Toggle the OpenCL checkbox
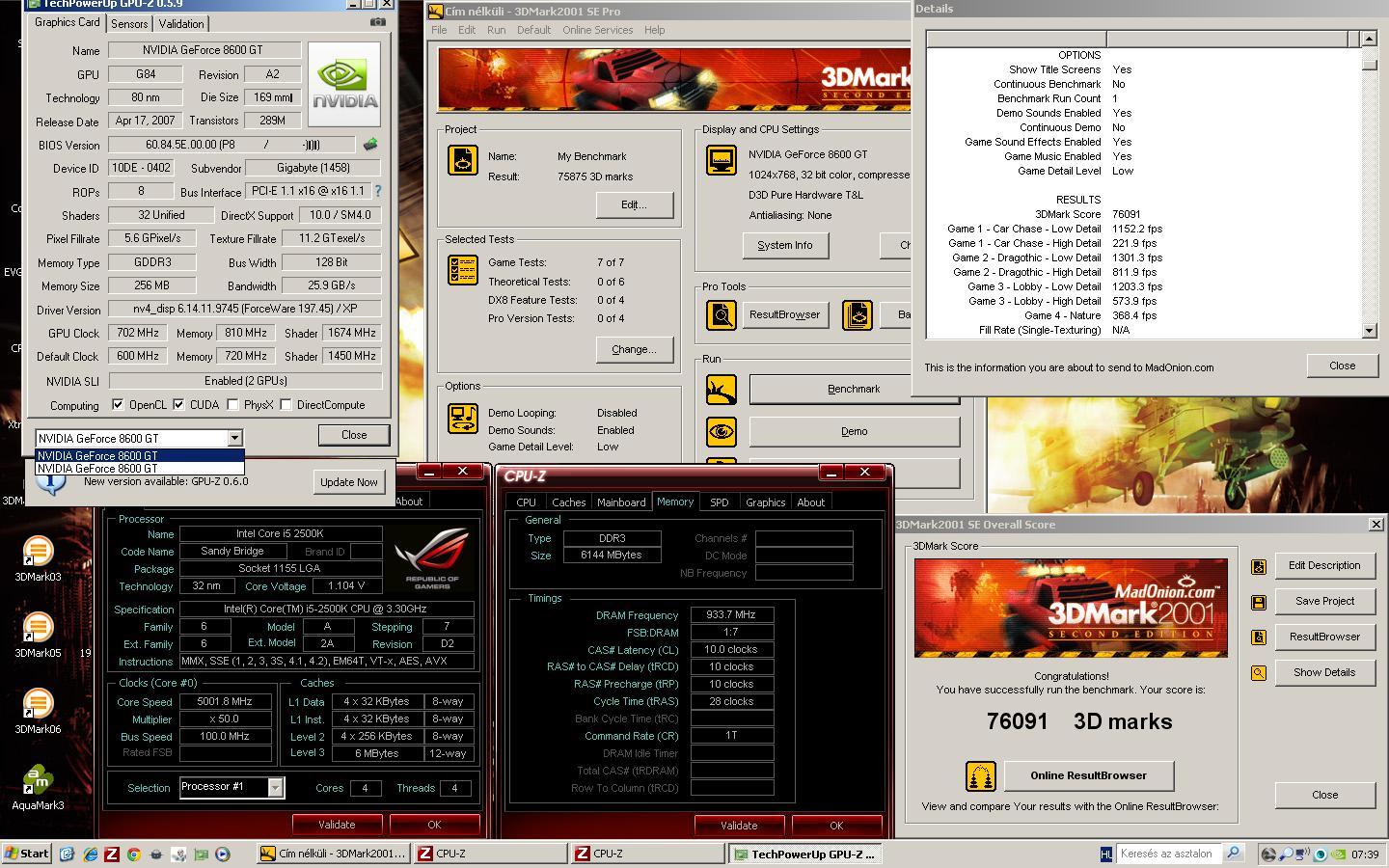This screenshot has height=868, width=1389. click(118, 405)
